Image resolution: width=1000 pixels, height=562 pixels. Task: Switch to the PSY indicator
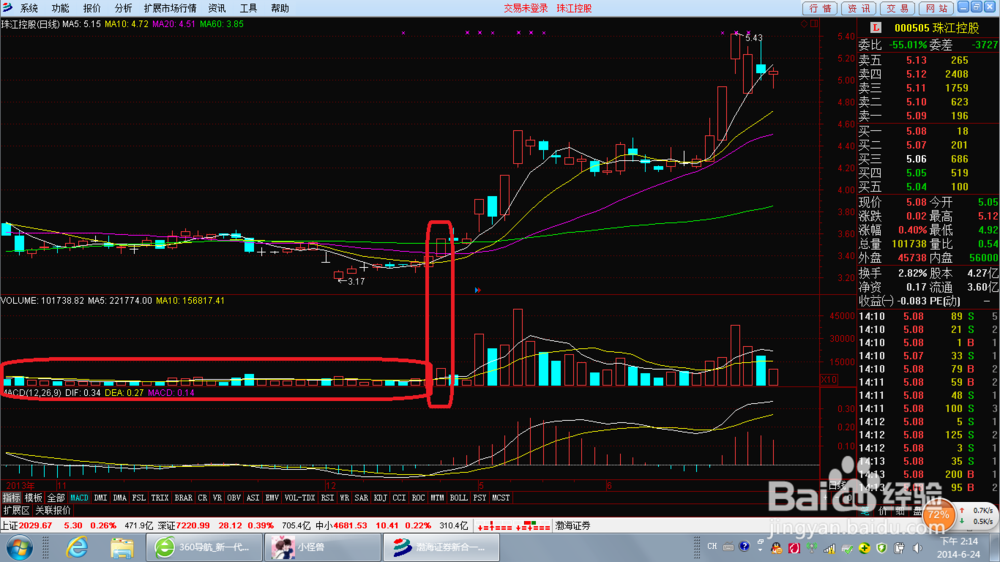[480, 498]
